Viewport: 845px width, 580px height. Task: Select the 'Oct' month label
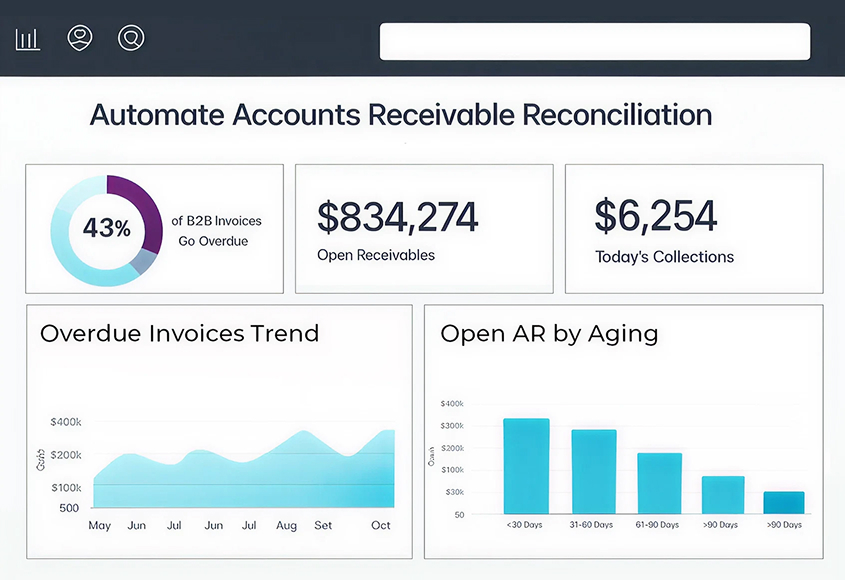tap(380, 526)
